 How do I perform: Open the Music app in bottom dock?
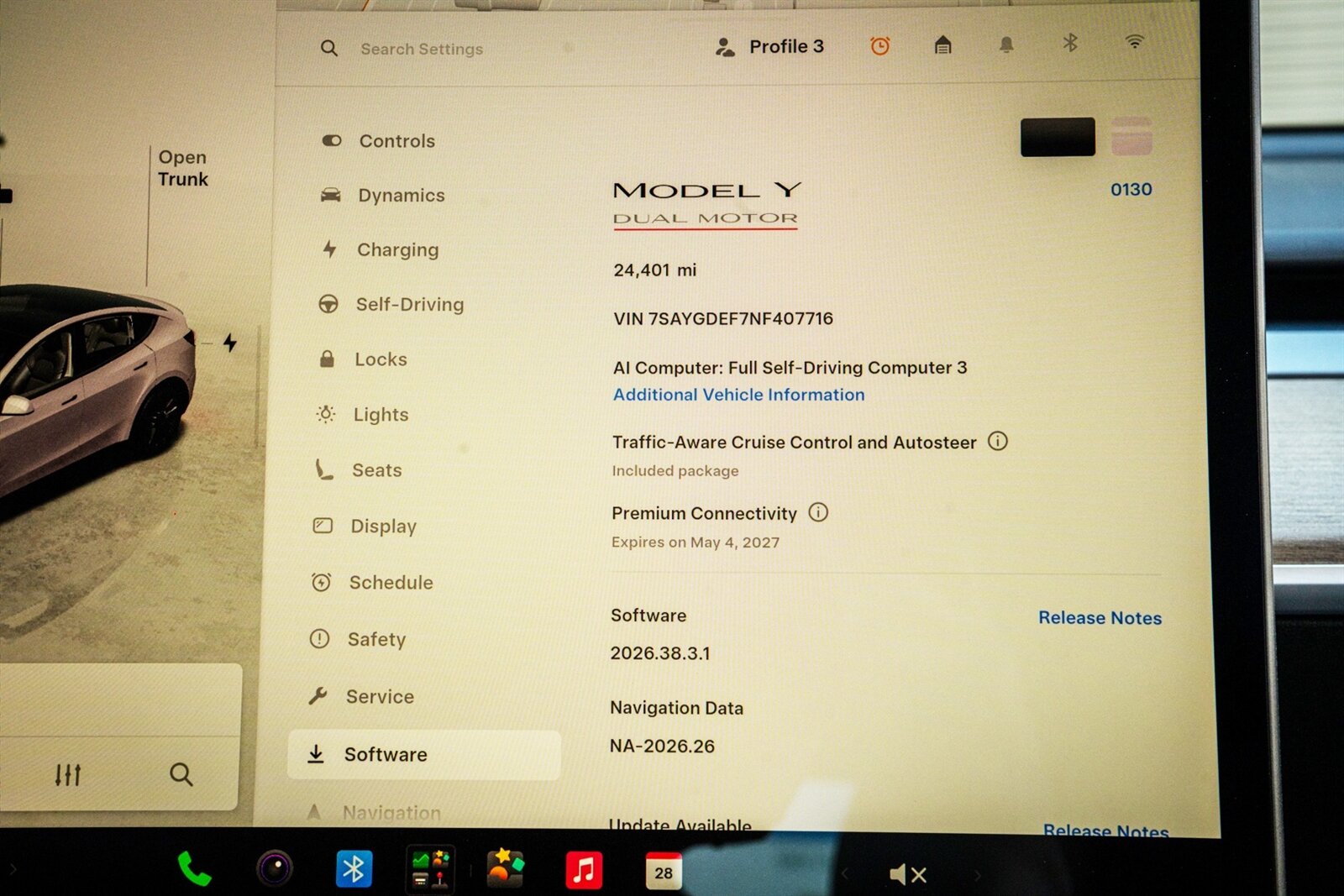(x=584, y=870)
